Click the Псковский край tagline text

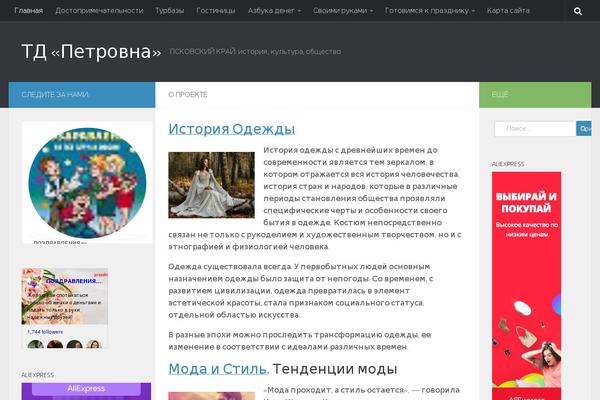pyautogui.click(x=255, y=51)
